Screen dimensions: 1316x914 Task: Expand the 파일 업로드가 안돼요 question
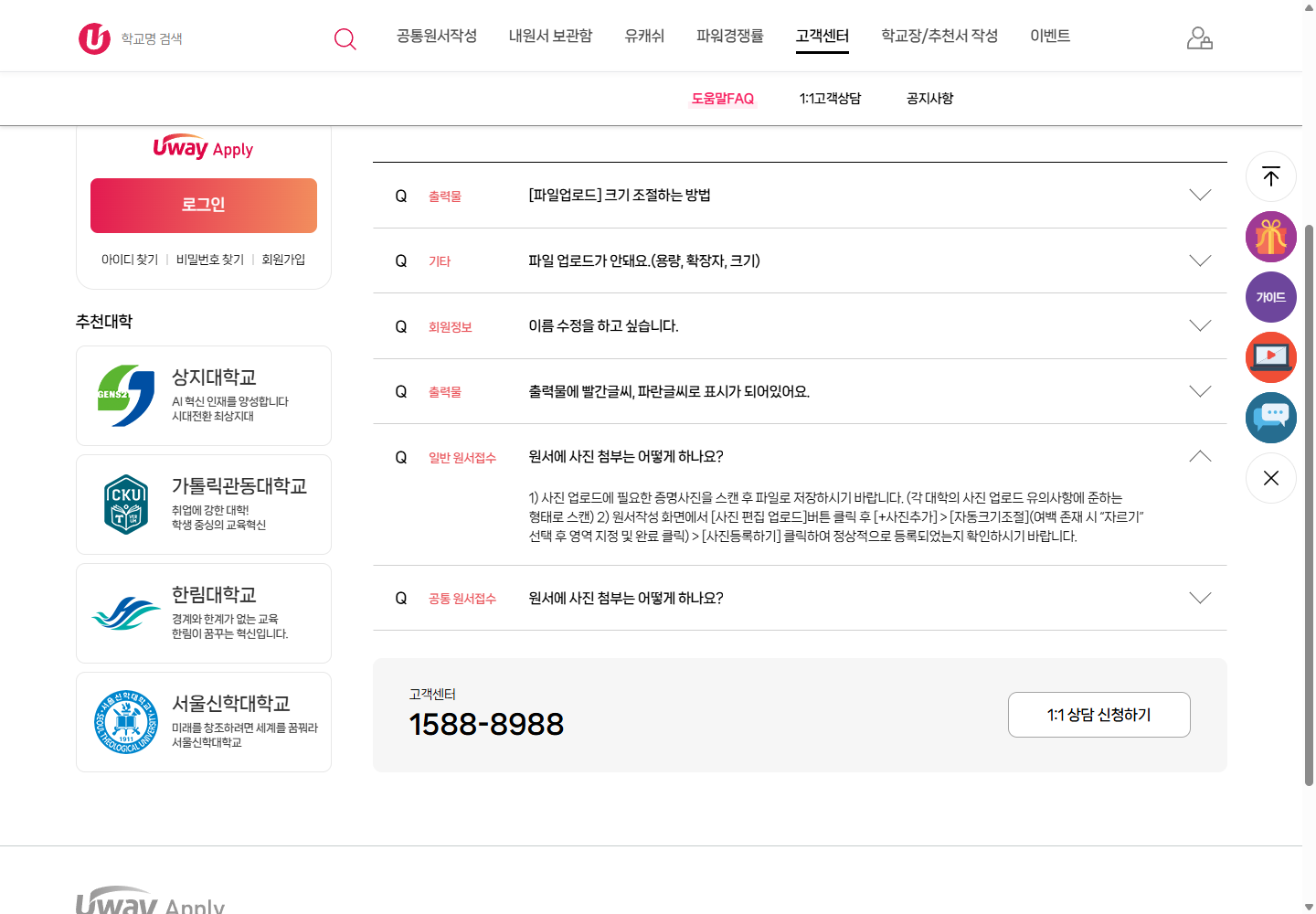tap(800, 260)
